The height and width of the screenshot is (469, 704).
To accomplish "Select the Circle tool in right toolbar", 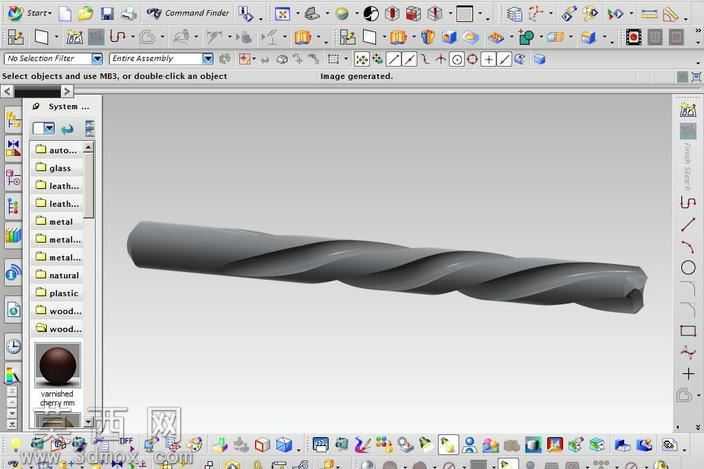I will pyautogui.click(x=688, y=268).
